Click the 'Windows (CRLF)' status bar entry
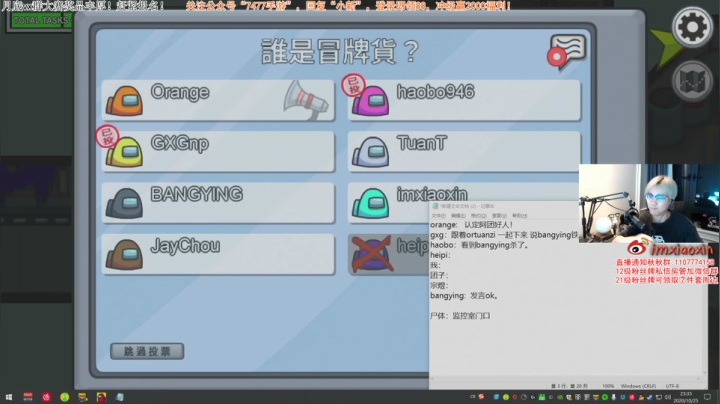Screen dimensions: 720x404 (x=638, y=386)
